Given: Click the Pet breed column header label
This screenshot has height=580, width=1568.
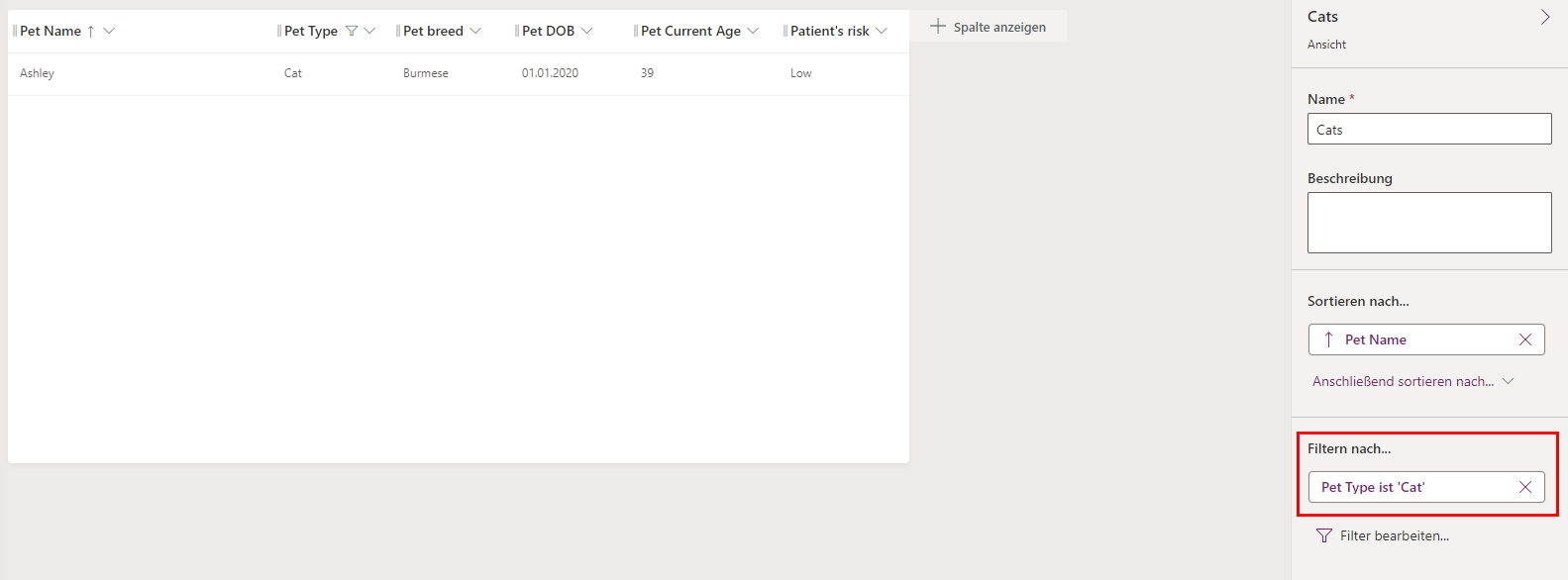Looking at the screenshot, I should pyautogui.click(x=433, y=31).
